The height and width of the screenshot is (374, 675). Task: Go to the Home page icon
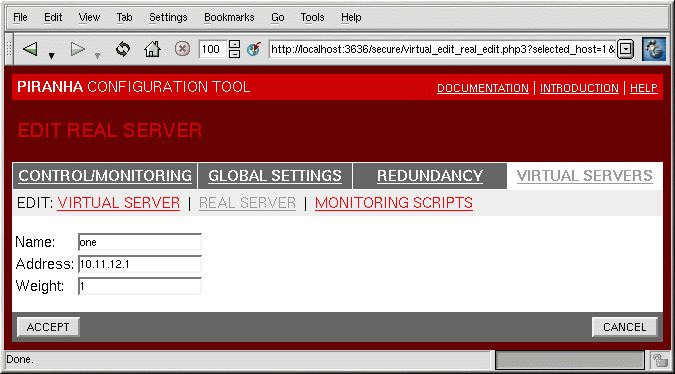coord(152,49)
